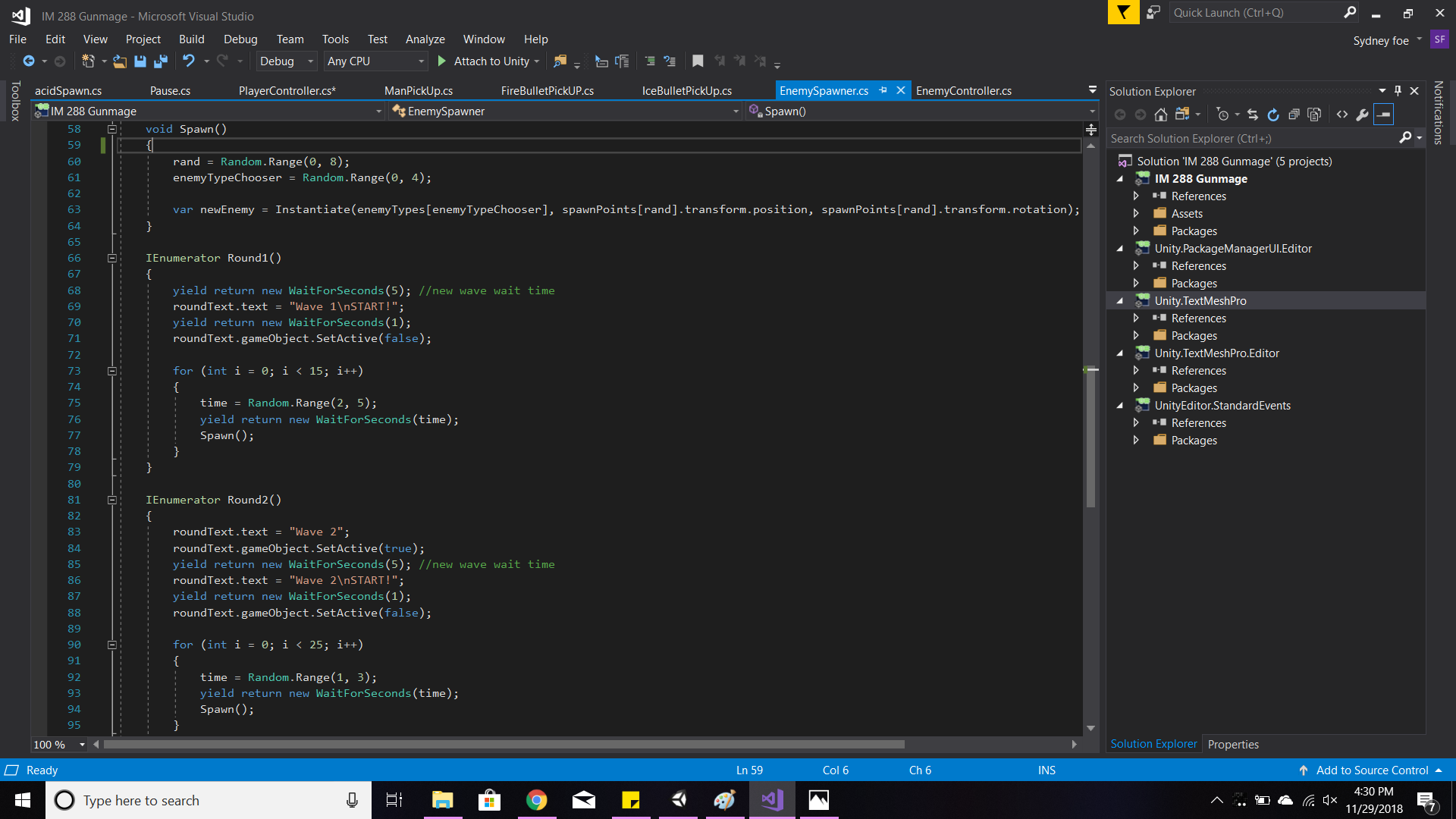
Task: Click the Uncomment Selected Lines icon
Action: (670, 61)
